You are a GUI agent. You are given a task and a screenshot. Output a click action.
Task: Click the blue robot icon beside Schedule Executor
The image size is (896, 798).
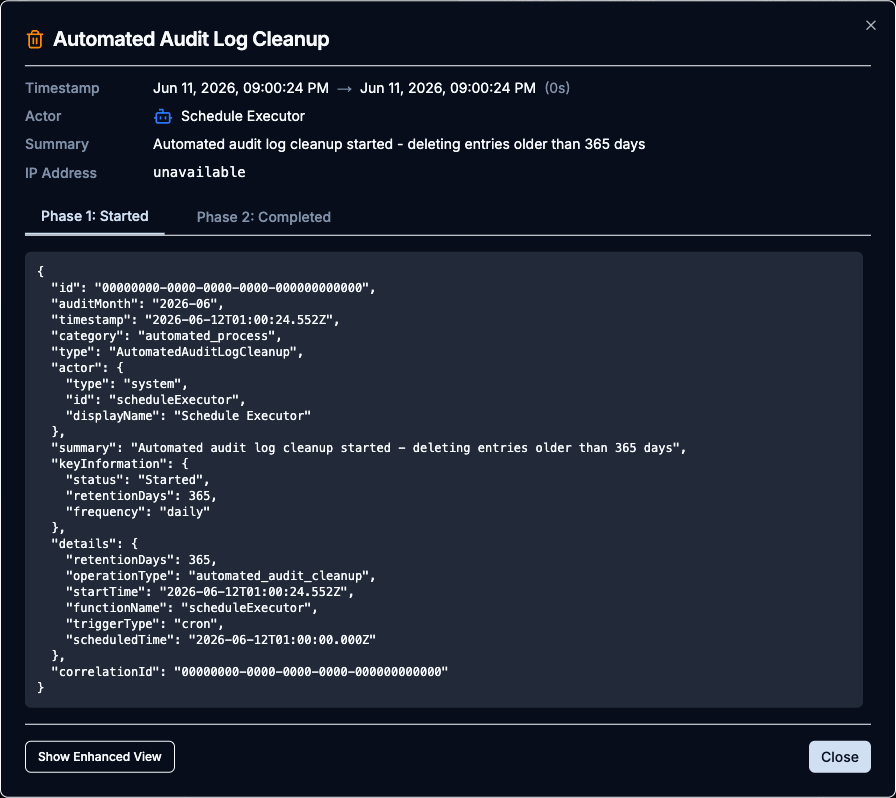[x=163, y=117]
